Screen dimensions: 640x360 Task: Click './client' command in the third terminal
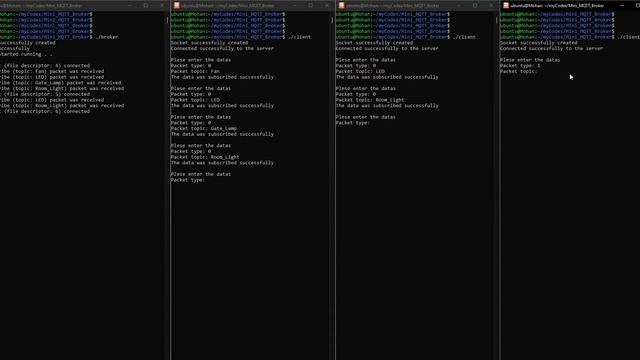click(464, 37)
